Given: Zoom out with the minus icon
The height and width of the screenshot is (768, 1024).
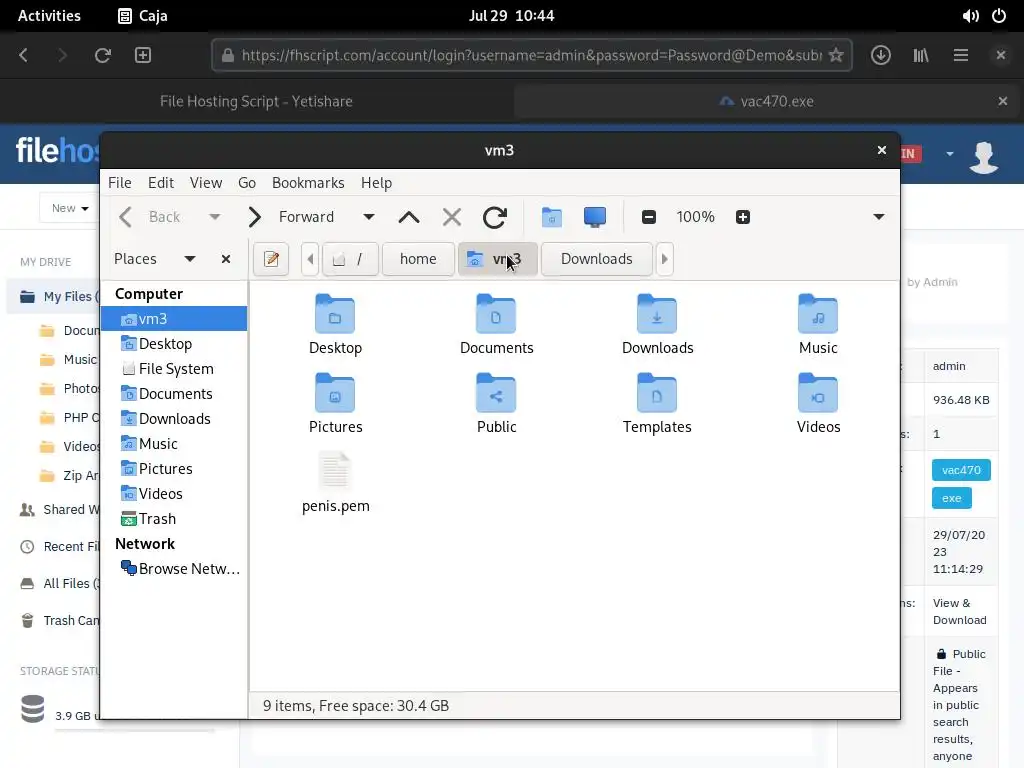Looking at the screenshot, I should point(648,217).
